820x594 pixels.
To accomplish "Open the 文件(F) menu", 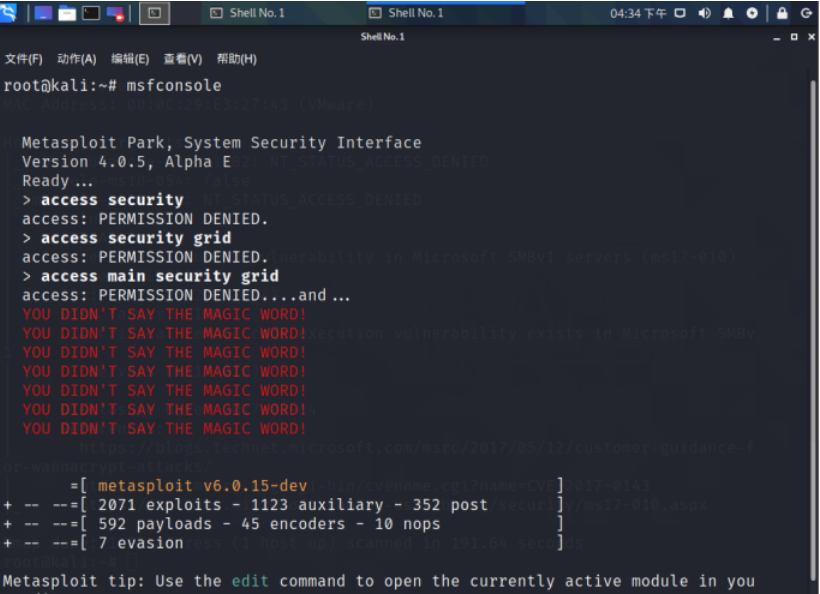I will pyautogui.click(x=24, y=59).
